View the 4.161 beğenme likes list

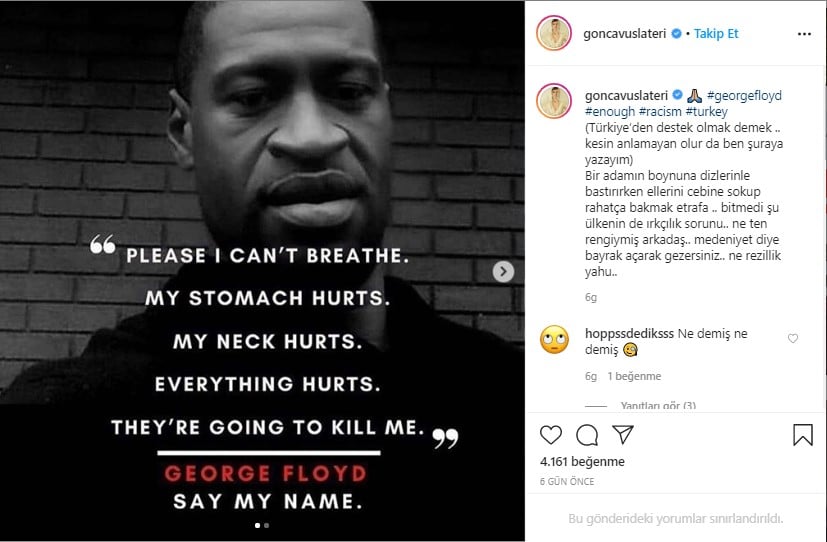[x=582, y=461]
